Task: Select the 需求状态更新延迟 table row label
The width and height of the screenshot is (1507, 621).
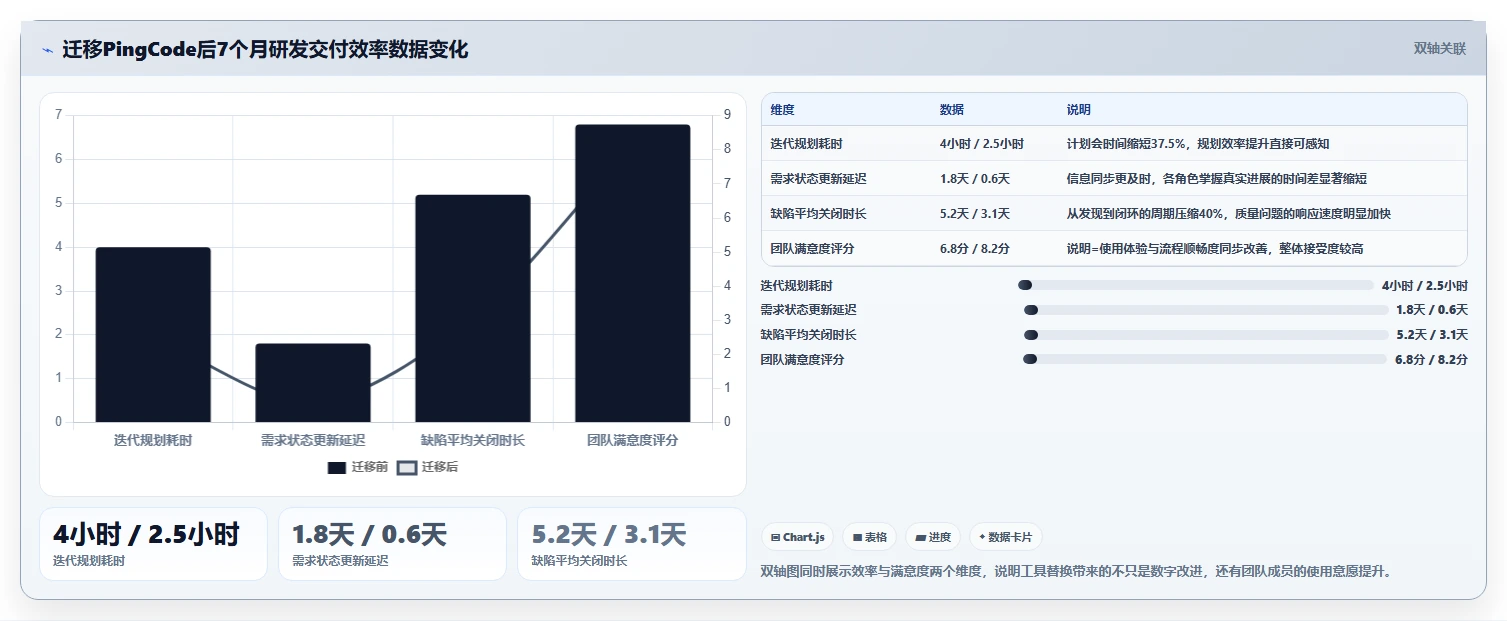Action: (818, 179)
